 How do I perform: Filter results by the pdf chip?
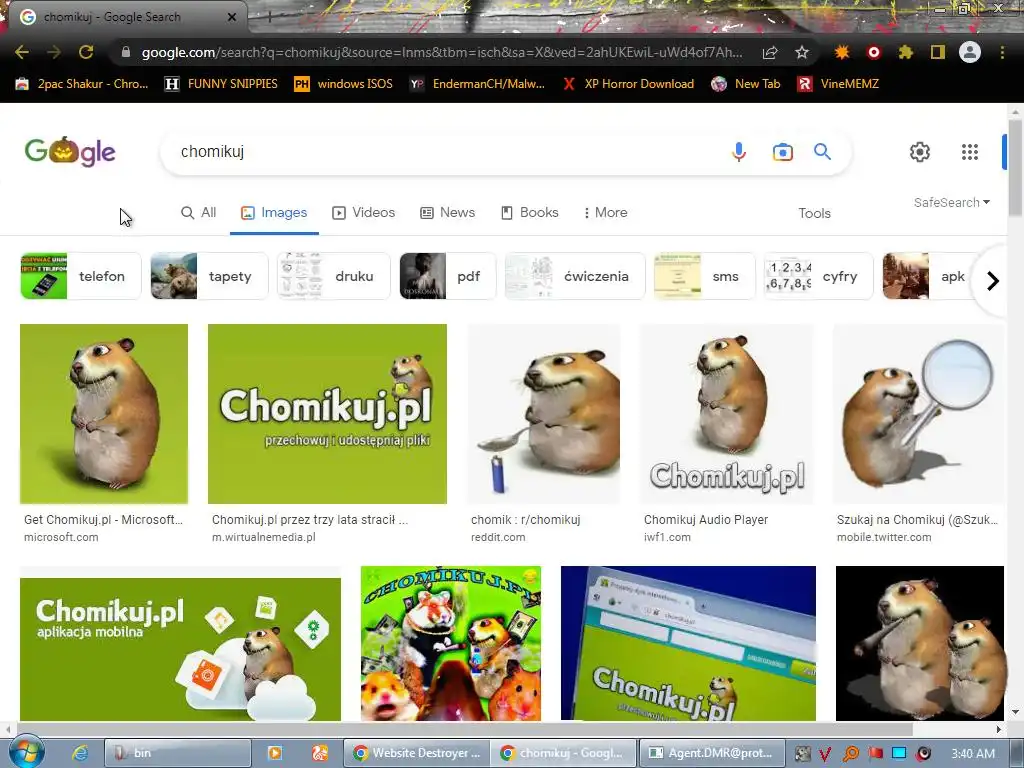tap(448, 276)
